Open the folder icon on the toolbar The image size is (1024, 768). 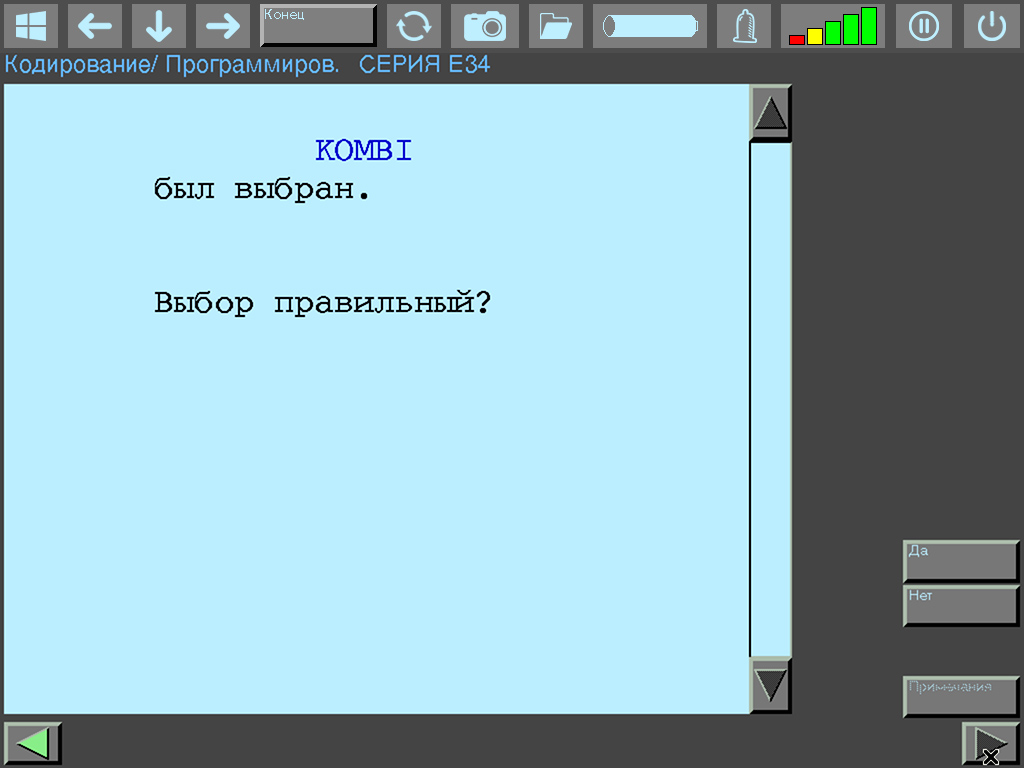555,26
